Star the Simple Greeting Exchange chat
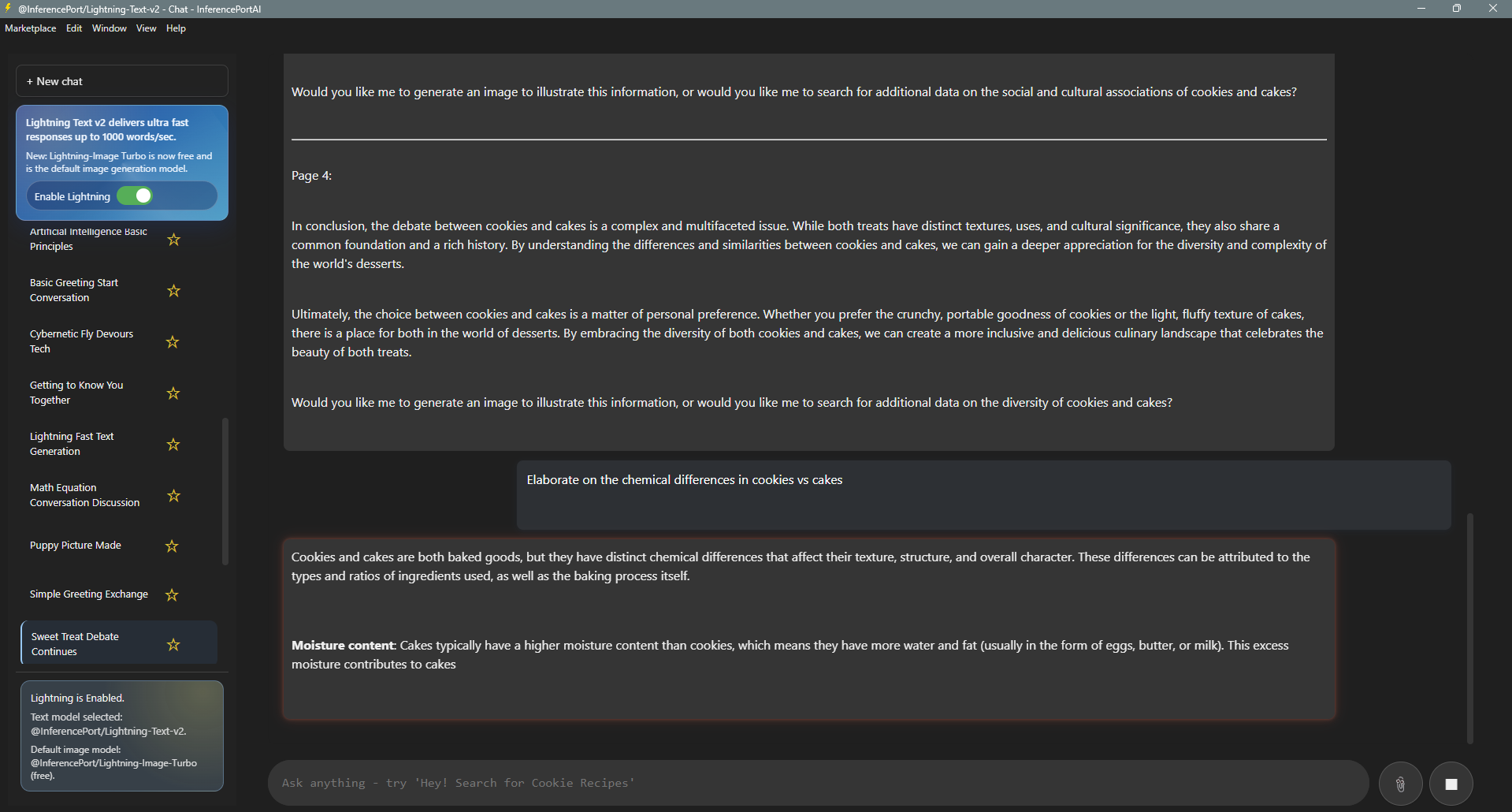The width and height of the screenshot is (1512, 812). click(x=172, y=595)
